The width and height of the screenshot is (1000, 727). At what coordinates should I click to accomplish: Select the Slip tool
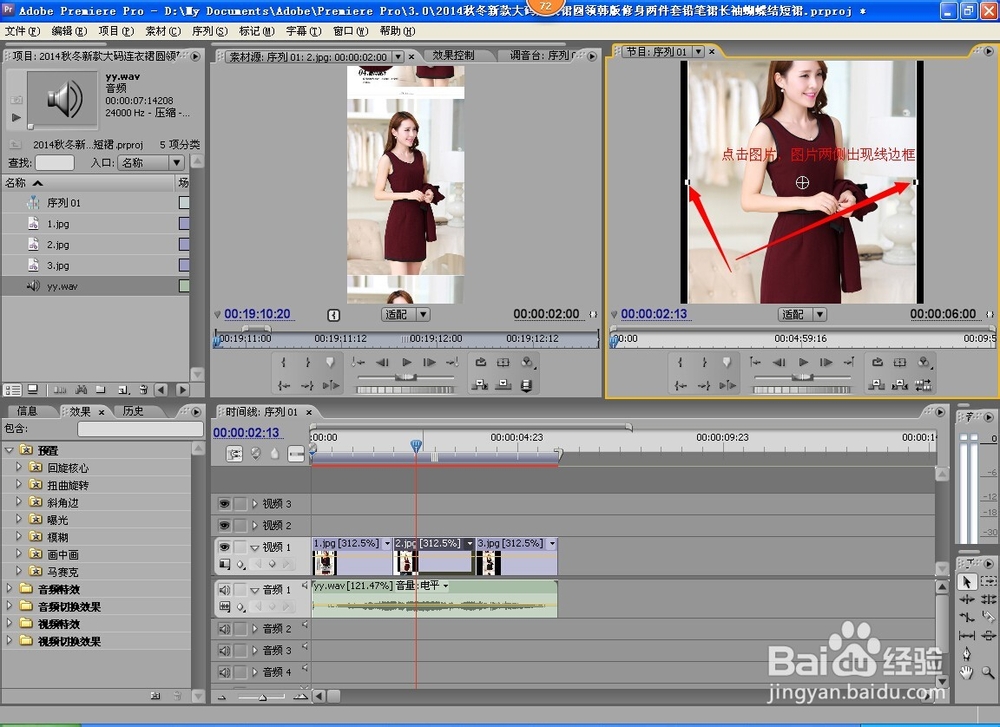click(x=966, y=635)
